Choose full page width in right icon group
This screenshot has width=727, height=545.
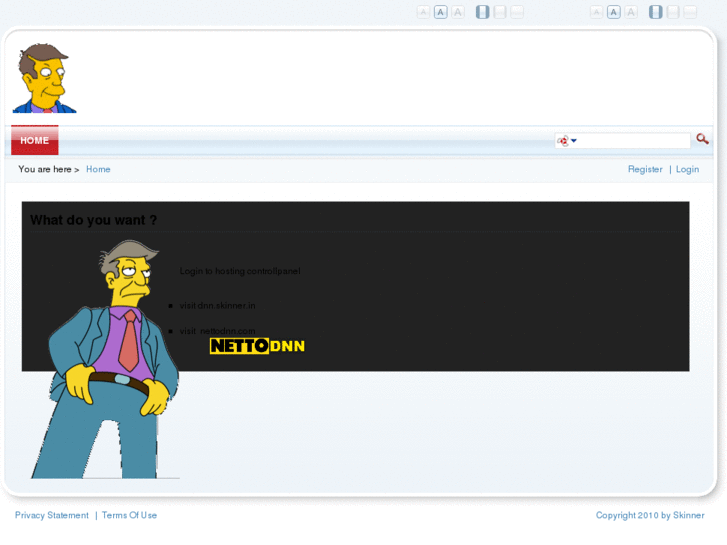tap(690, 12)
